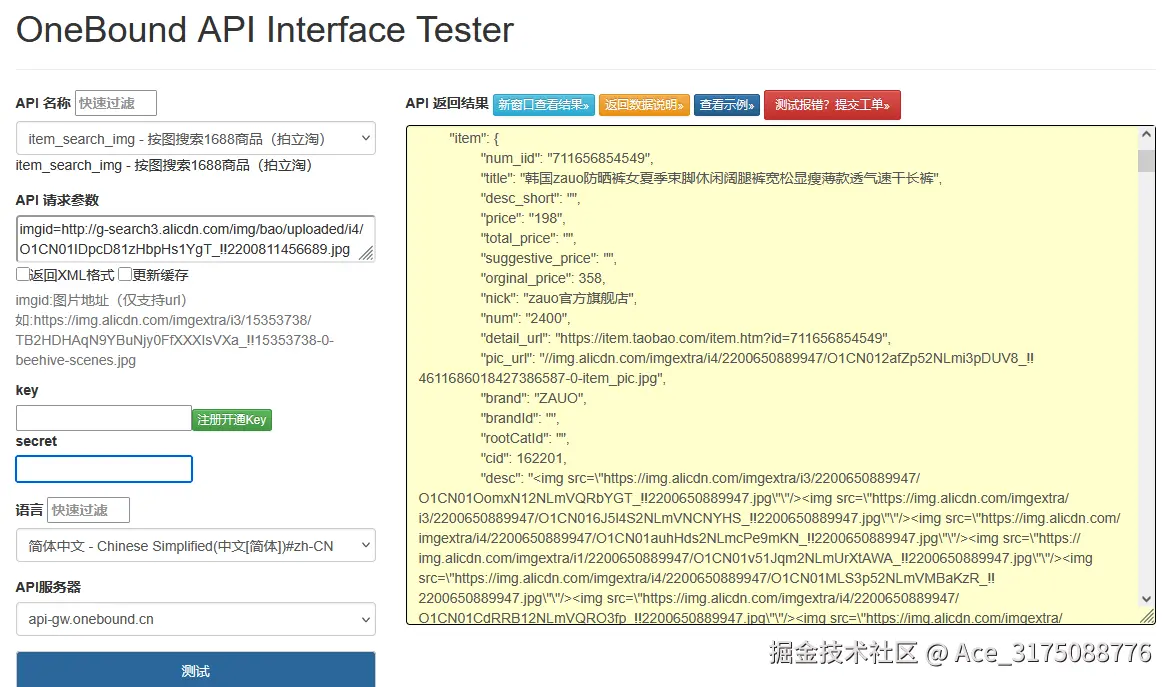Click the "rootCatId" line
This screenshot has width=1172, height=687.
(524, 438)
